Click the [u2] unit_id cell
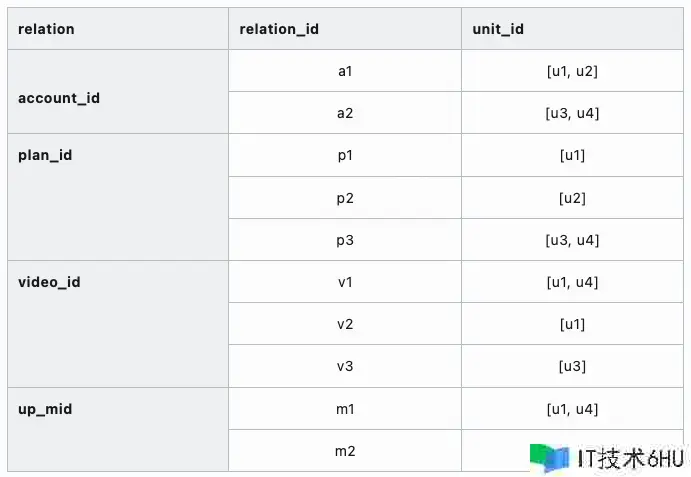 click(572, 198)
